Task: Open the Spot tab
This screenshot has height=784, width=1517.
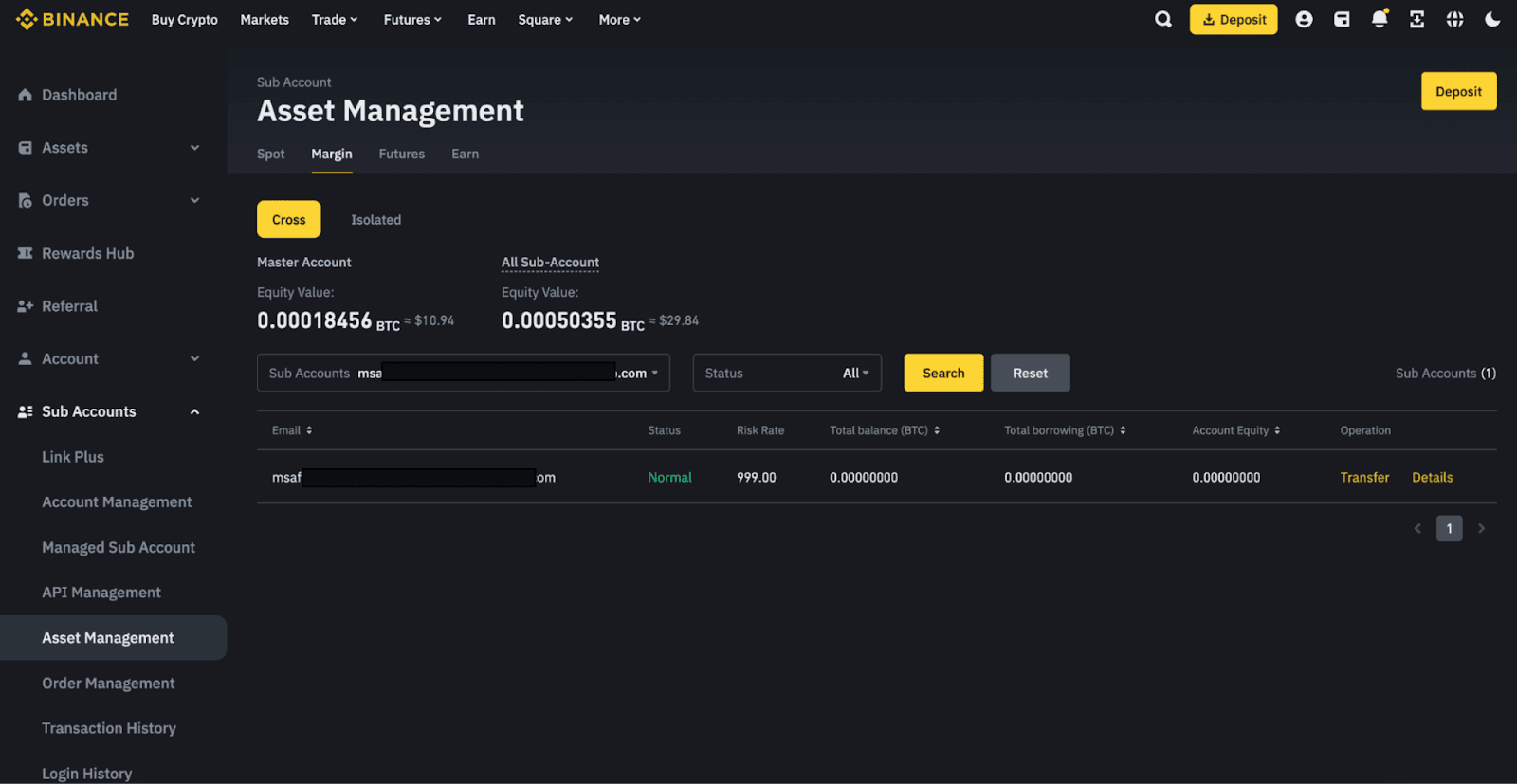Action: (x=270, y=154)
